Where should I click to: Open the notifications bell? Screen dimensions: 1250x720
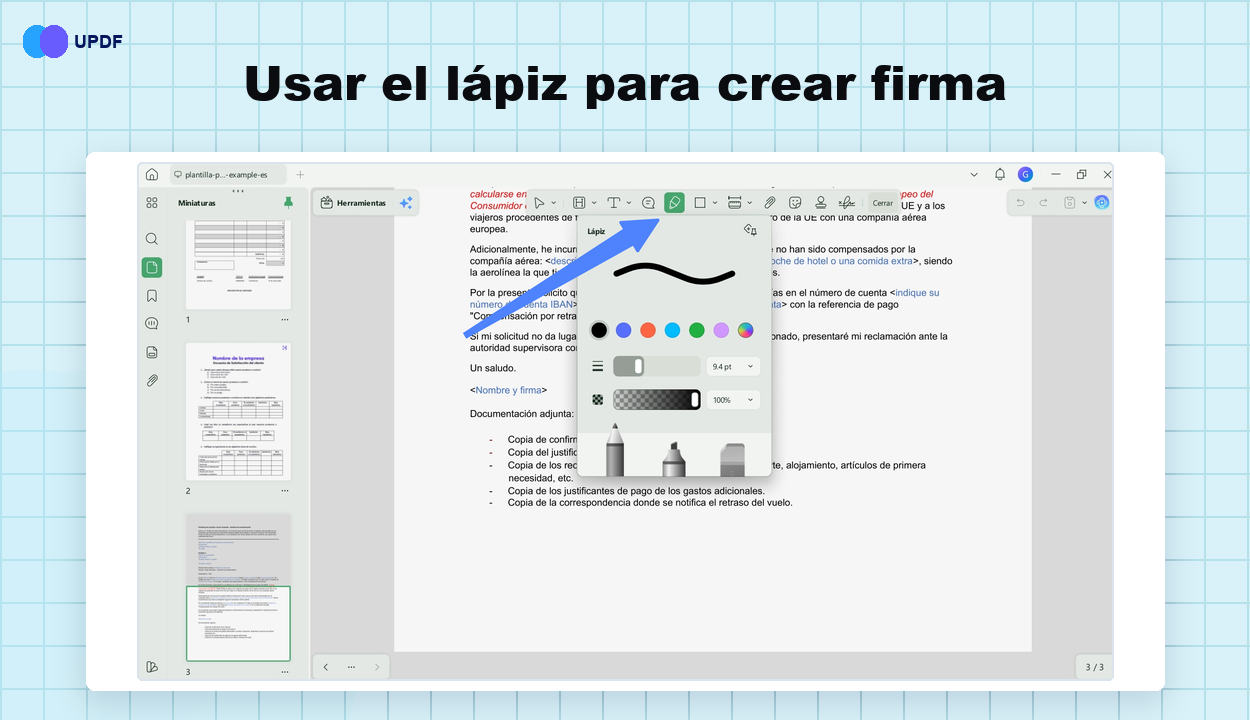coord(1000,174)
